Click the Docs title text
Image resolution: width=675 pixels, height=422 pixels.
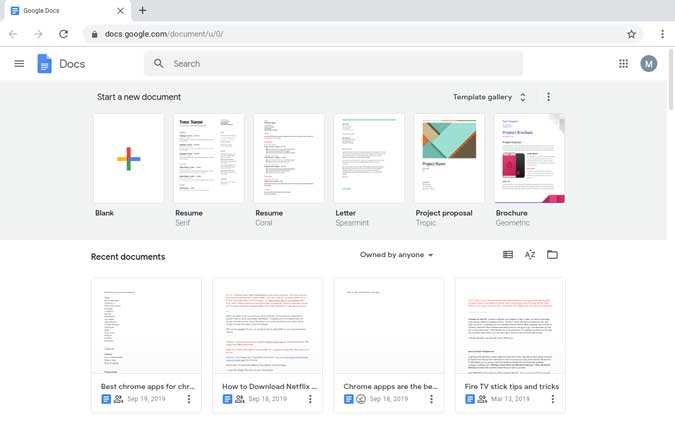tap(72, 64)
